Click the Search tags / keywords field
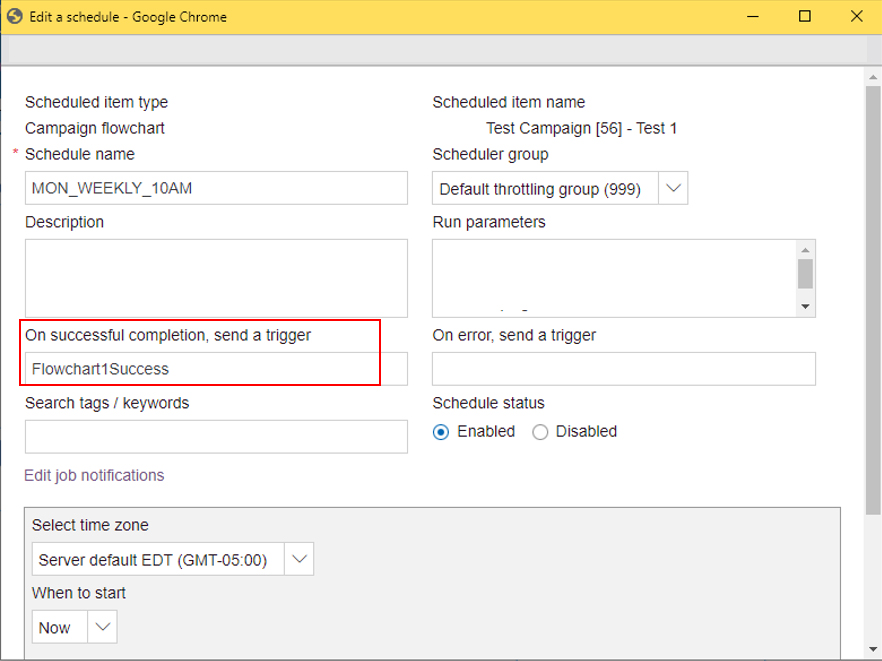 coord(216,437)
